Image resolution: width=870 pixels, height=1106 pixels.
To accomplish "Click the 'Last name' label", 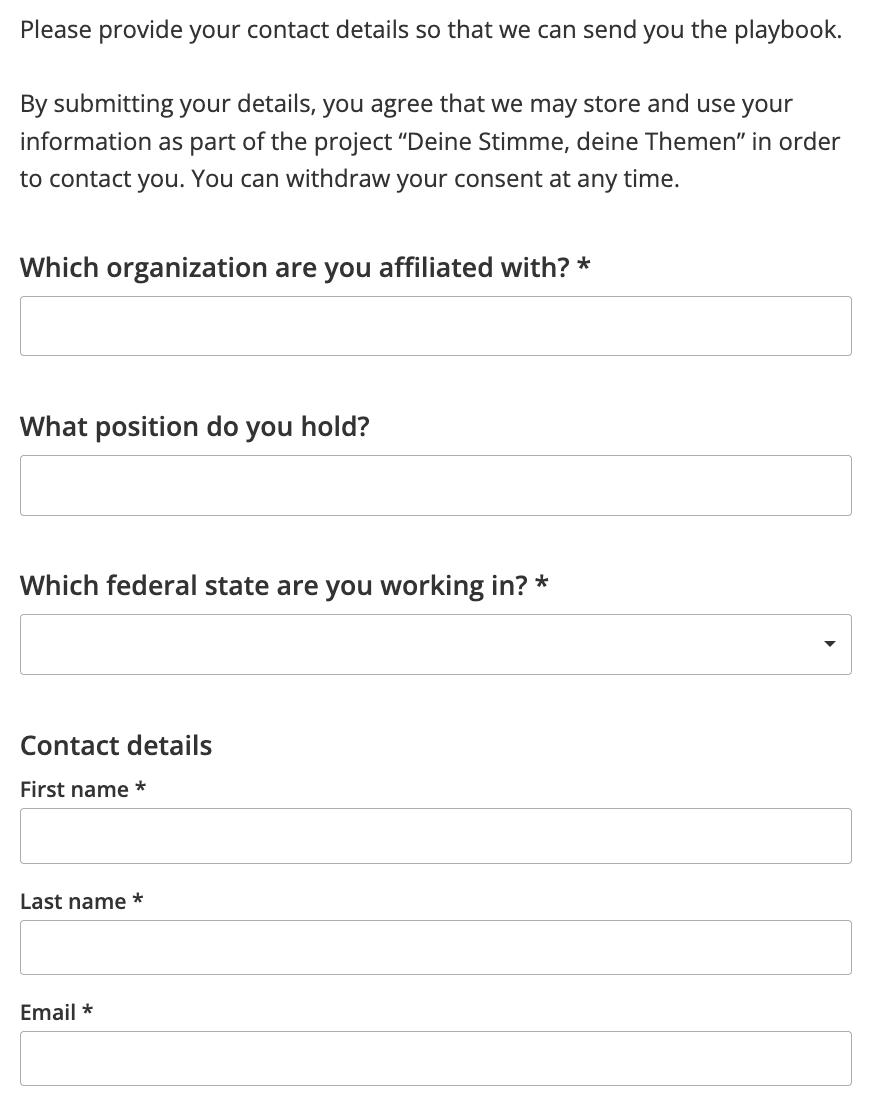I will (73, 902).
